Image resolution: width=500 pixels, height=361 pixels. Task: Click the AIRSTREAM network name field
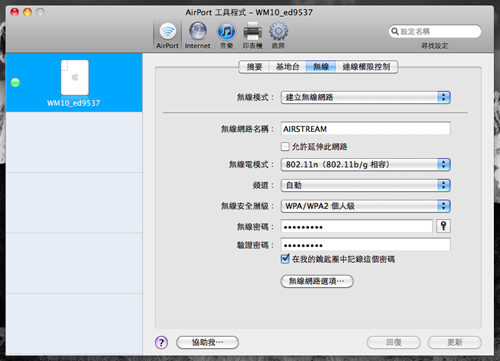pyautogui.click(x=366, y=129)
